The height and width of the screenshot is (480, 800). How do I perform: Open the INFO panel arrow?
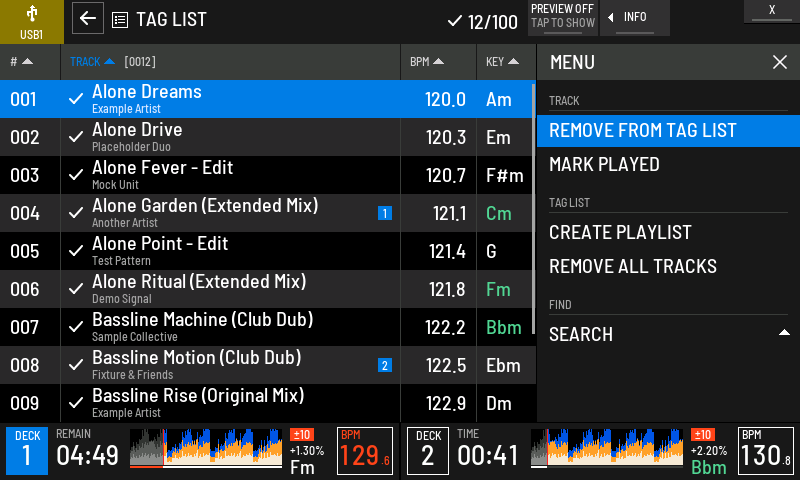(635, 18)
